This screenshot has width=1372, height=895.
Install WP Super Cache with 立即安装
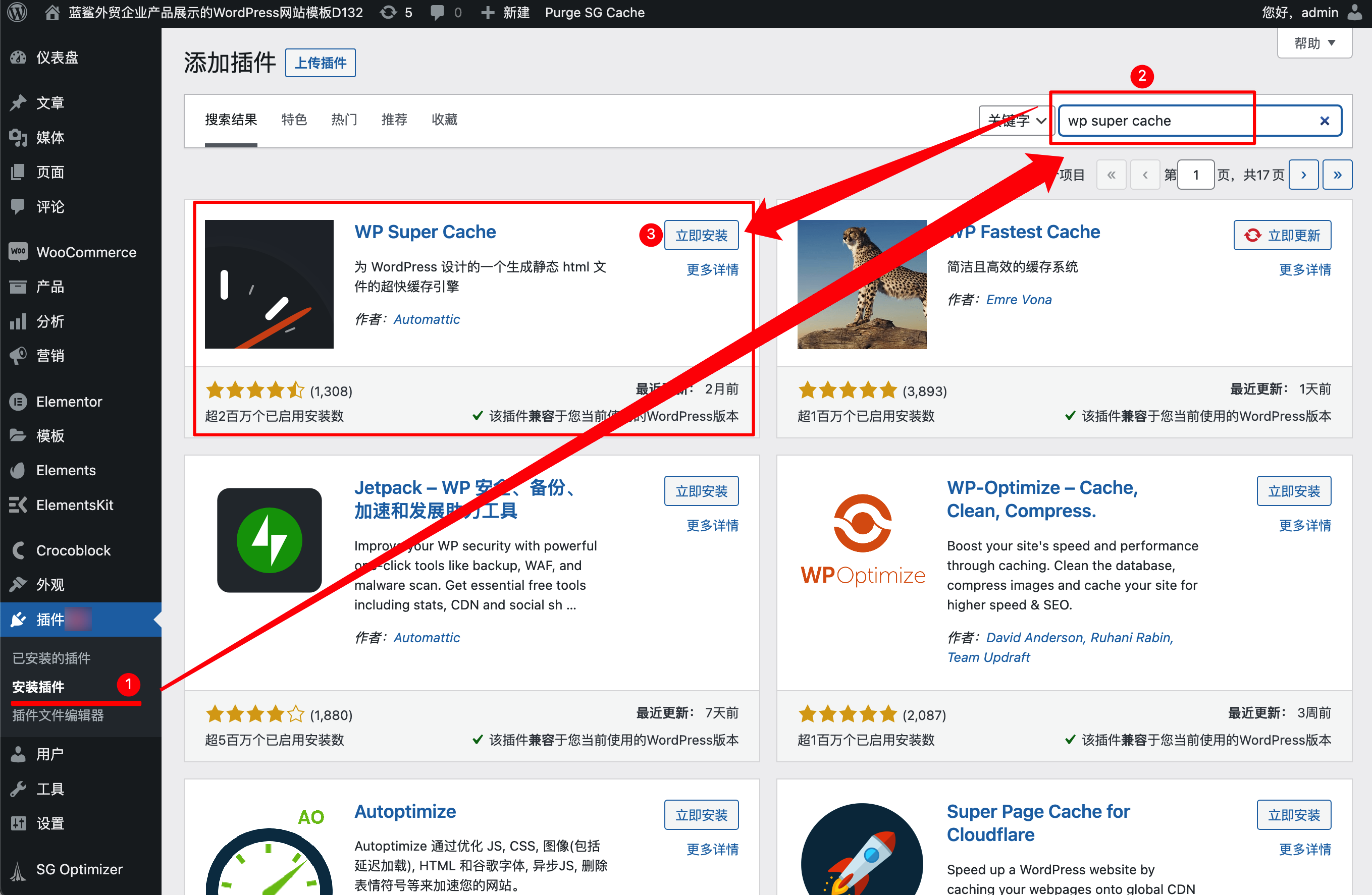pos(701,235)
